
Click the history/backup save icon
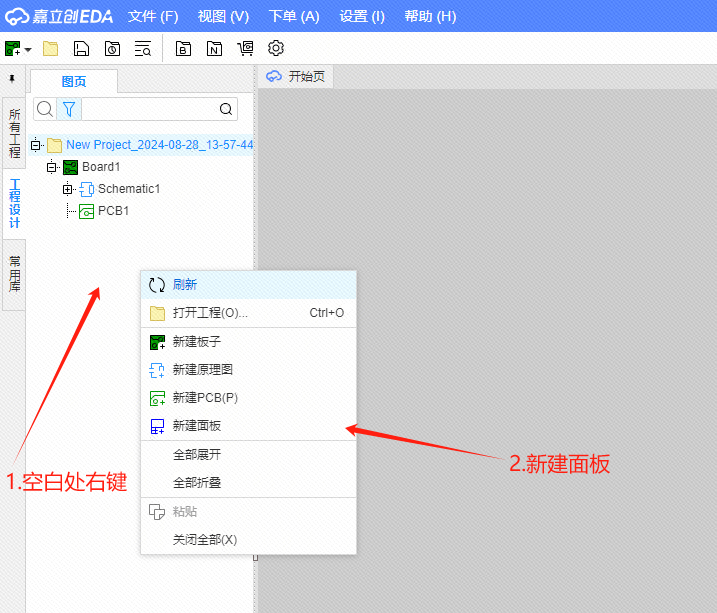point(112,48)
